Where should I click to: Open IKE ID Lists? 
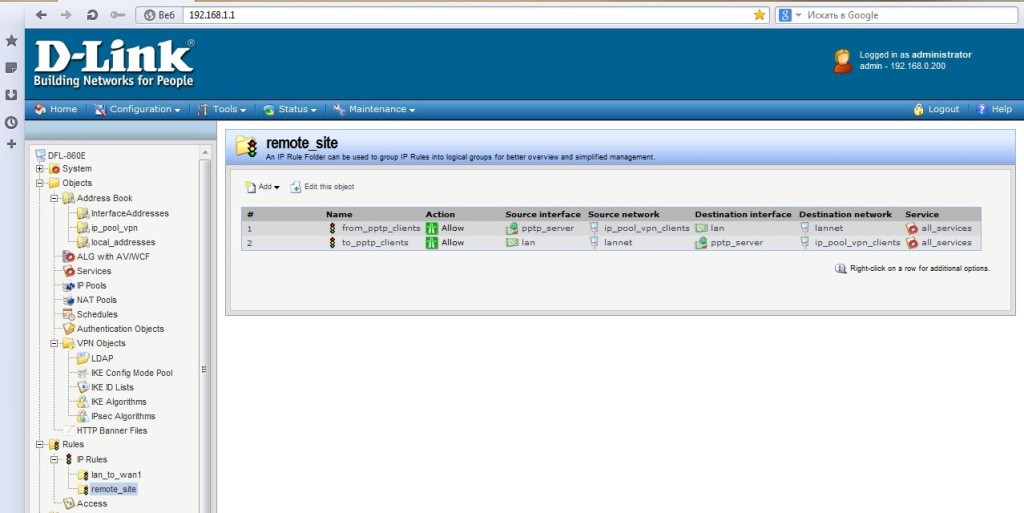coord(112,387)
